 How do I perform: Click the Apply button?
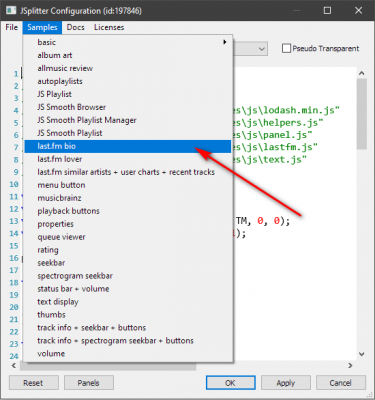click(x=286, y=383)
